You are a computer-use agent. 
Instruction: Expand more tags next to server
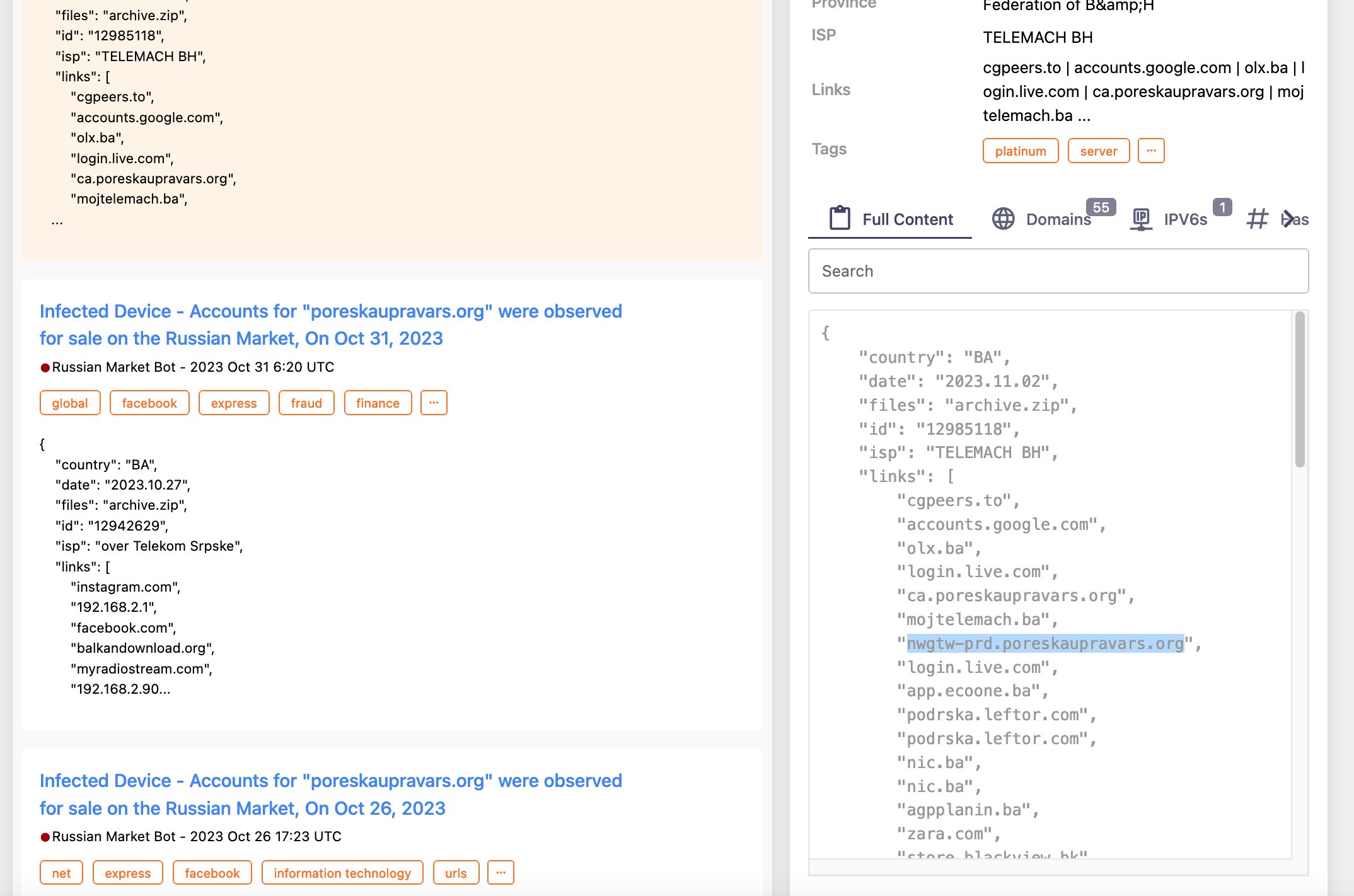pos(1151,151)
